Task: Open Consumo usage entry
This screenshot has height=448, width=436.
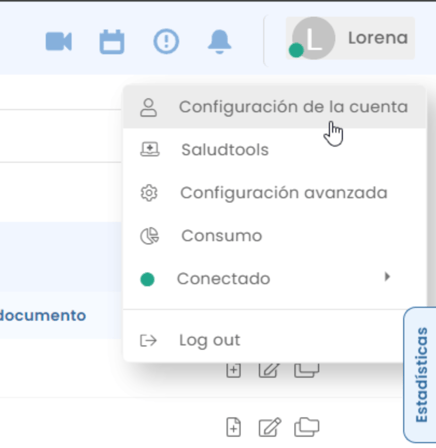Action: (x=275, y=236)
